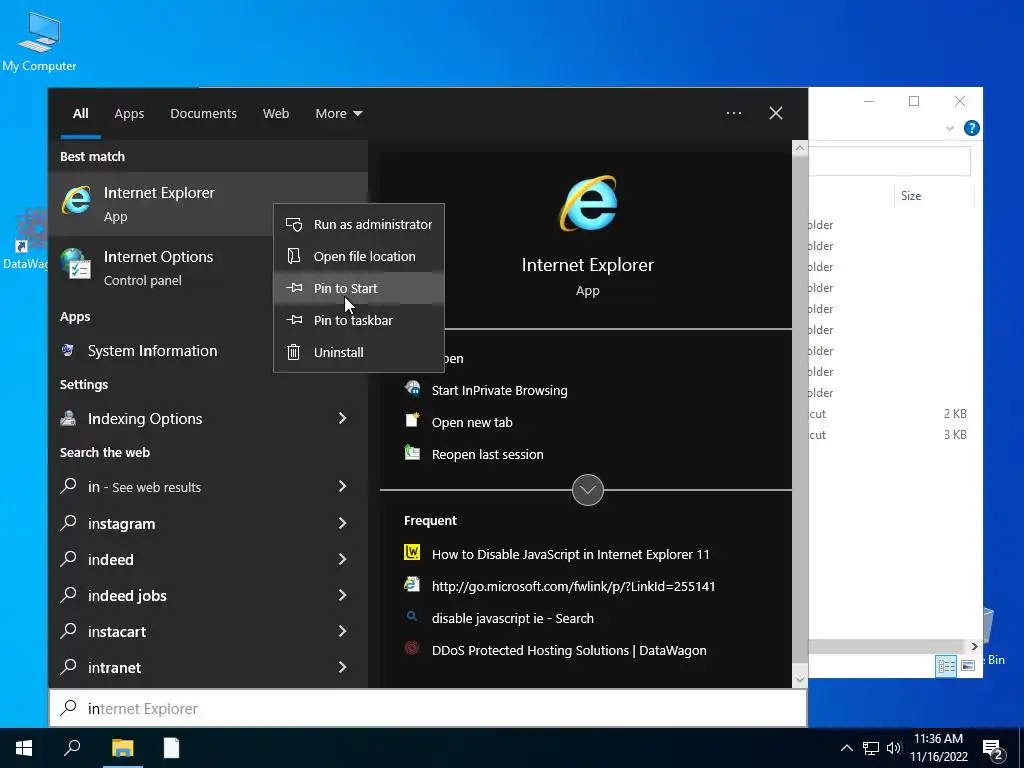Open the go.microsoft.com fwlink entry
Image resolution: width=1024 pixels, height=768 pixels.
coord(573,586)
